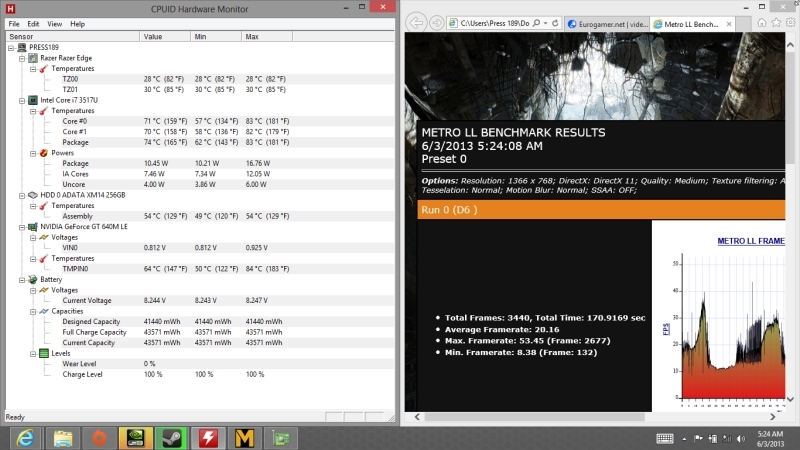The height and width of the screenshot is (450, 800).
Task: Click the Sensor column header
Action: click(x=72, y=37)
